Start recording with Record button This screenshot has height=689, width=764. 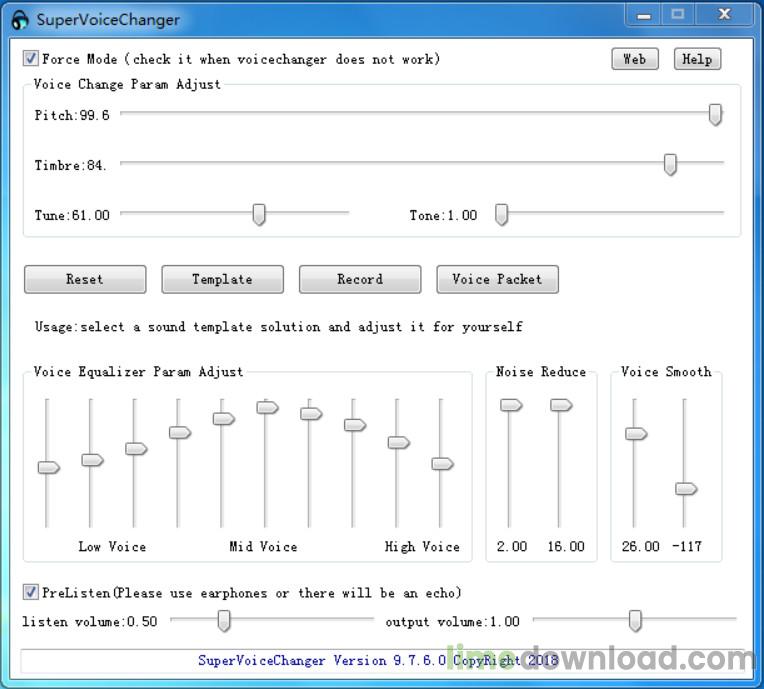[359, 279]
